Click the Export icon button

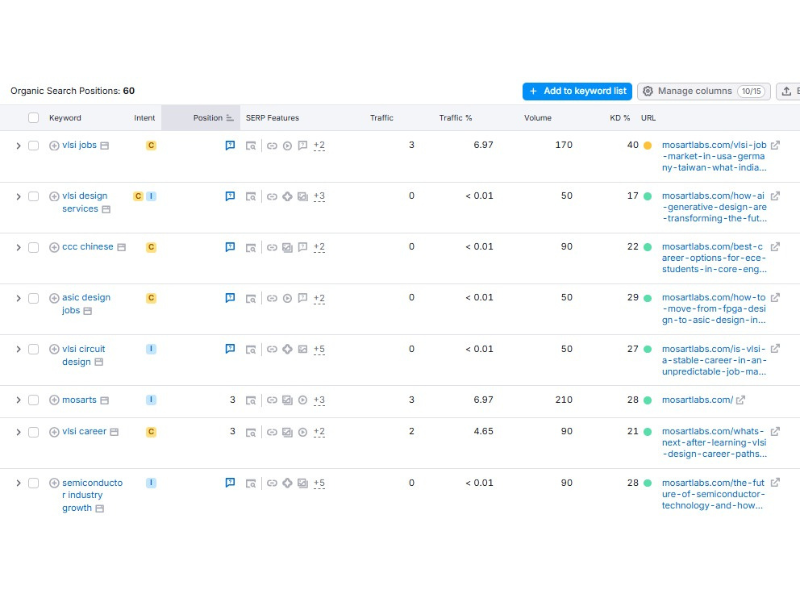pyautogui.click(x=788, y=91)
